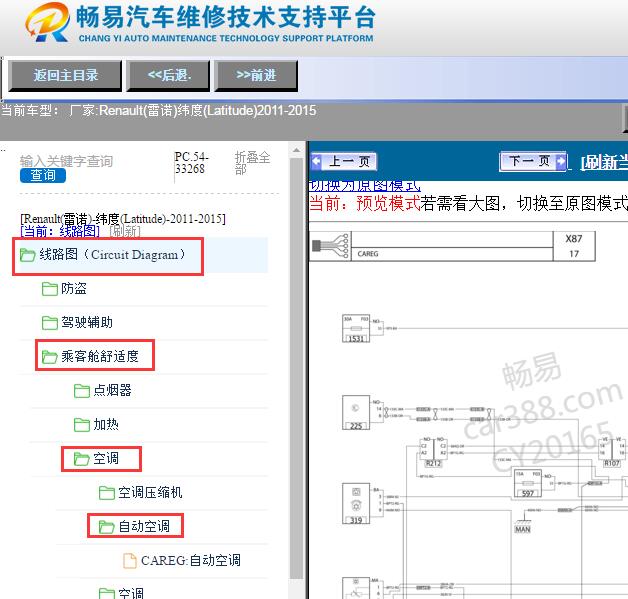Click the 当前：线路图 link
The height and width of the screenshot is (599, 628).
60,231
